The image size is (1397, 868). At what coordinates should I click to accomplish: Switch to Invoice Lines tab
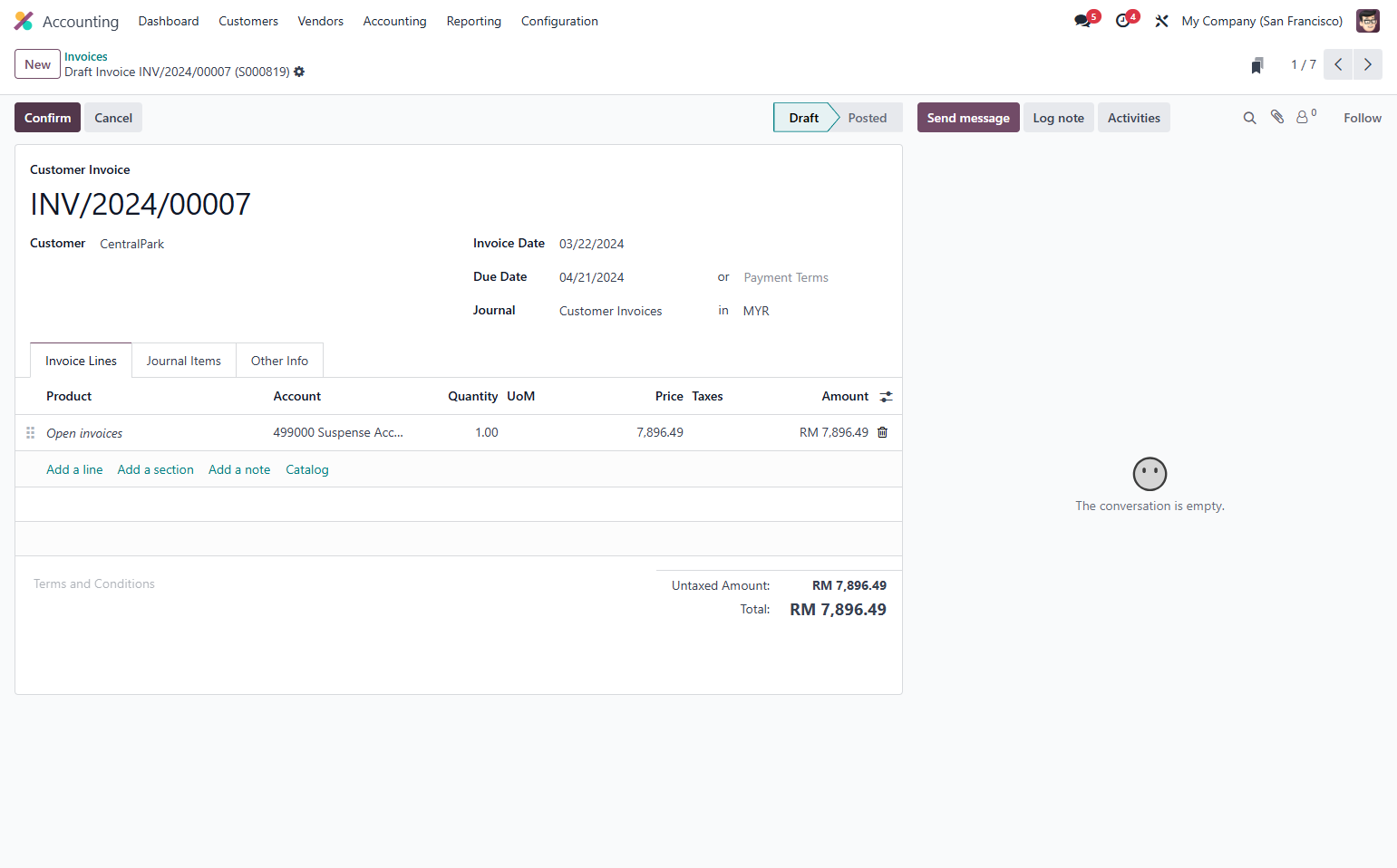pyautogui.click(x=81, y=361)
